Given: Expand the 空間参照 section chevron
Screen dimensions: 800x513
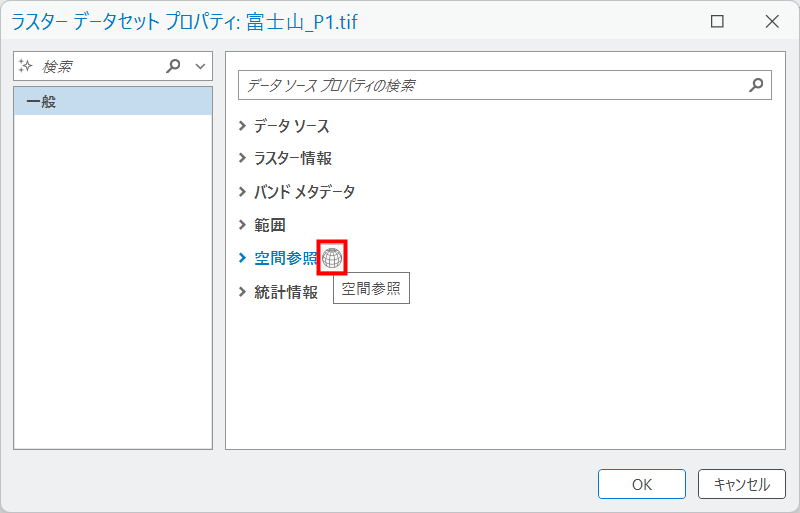Looking at the screenshot, I should (x=243, y=258).
